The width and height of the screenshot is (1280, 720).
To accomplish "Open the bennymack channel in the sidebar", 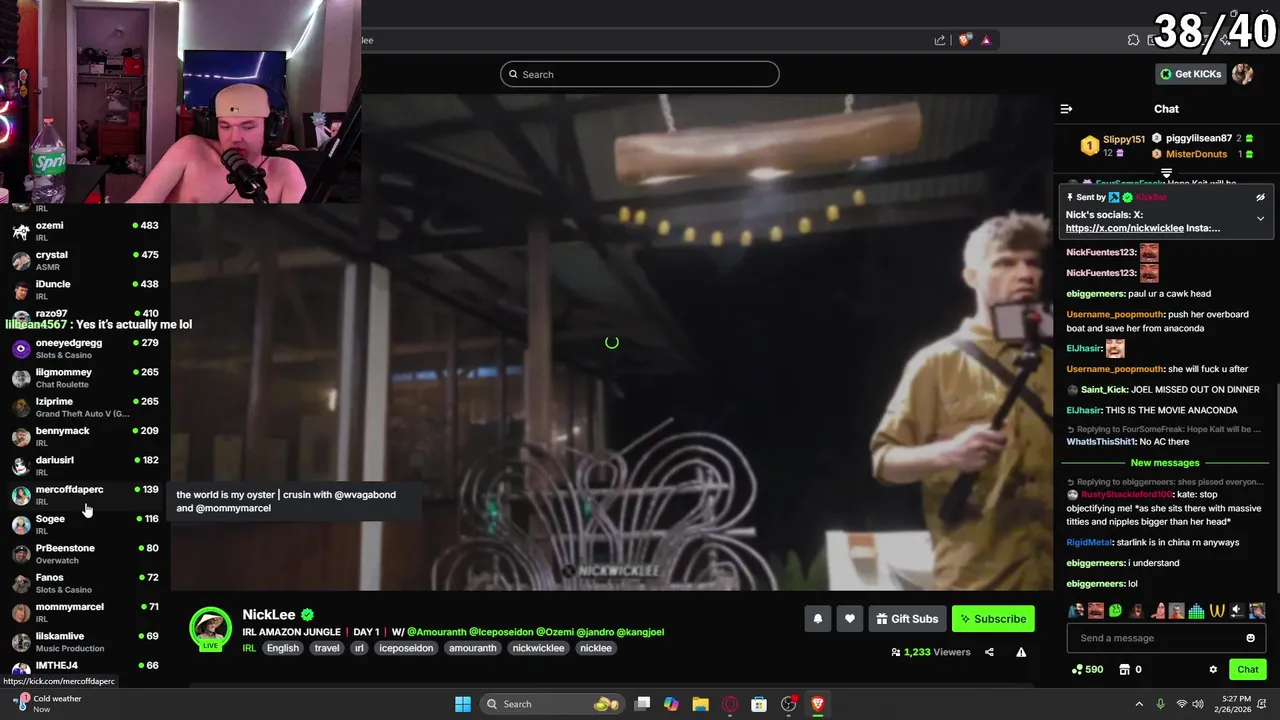I will point(85,436).
